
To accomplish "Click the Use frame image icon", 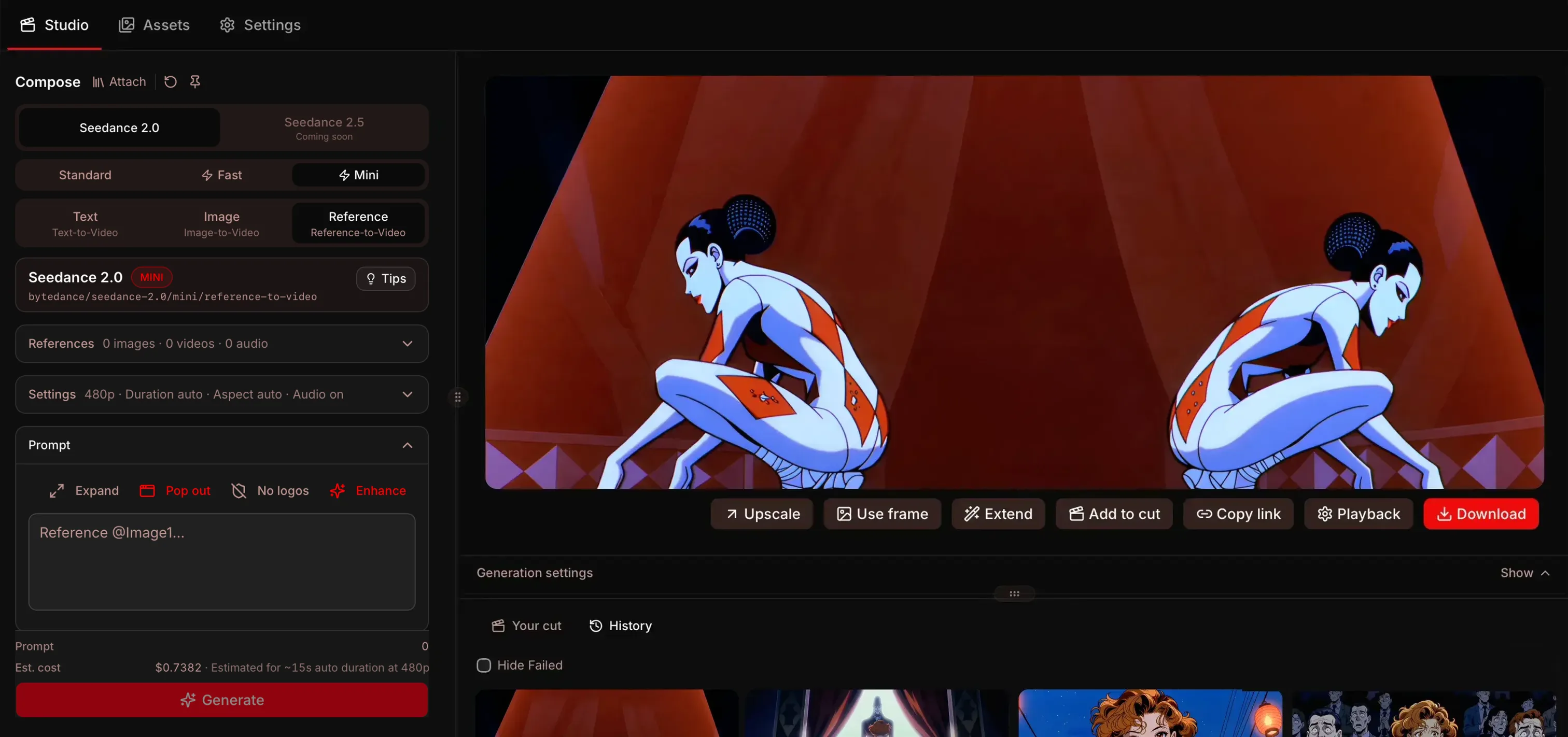I will (844, 514).
